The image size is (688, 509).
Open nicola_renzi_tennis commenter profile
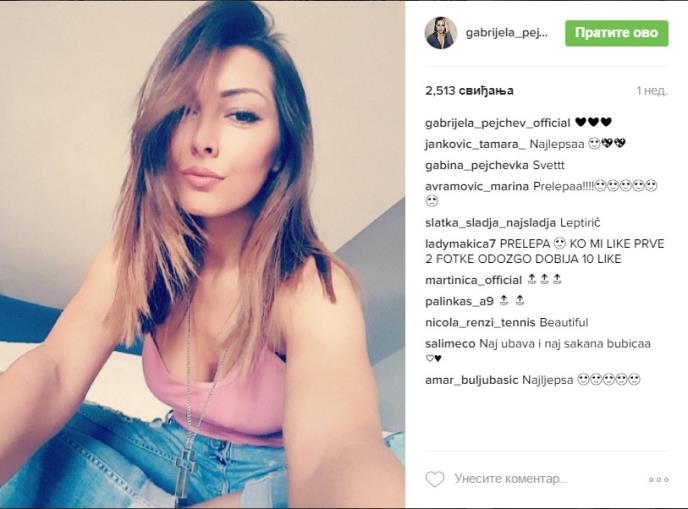pos(480,323)
